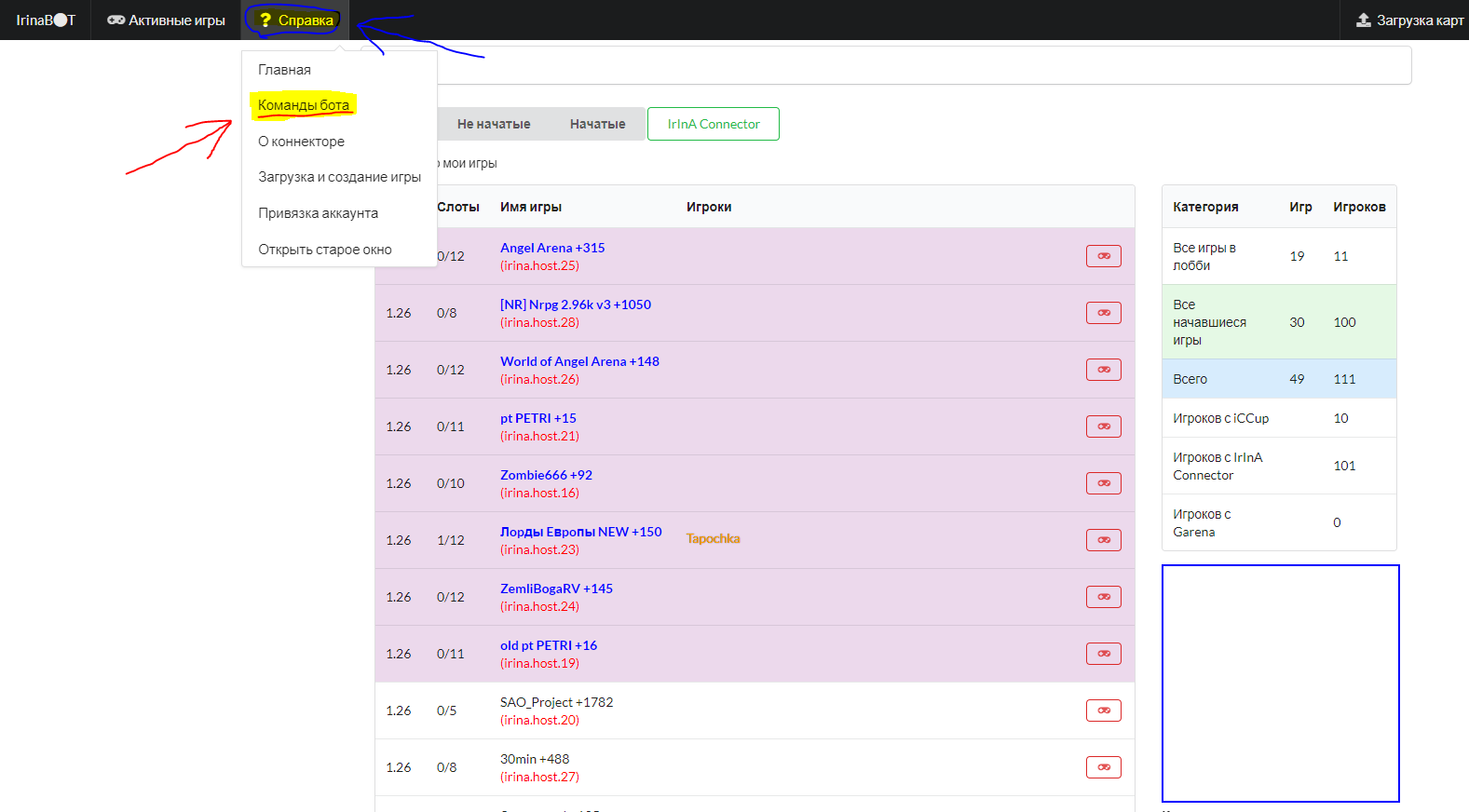Screen dimensions: 1469x812
Task: Click the 0/5 slots value
Action: (447, 710)
